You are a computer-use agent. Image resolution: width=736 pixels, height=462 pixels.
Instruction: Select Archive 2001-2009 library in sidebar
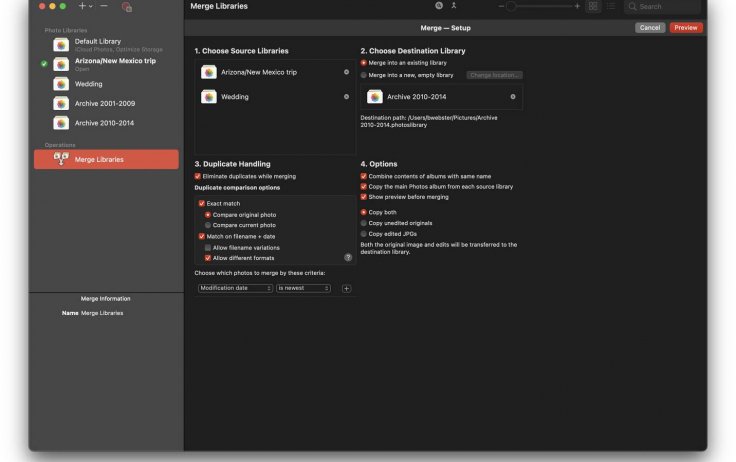(x=104, y=103)
